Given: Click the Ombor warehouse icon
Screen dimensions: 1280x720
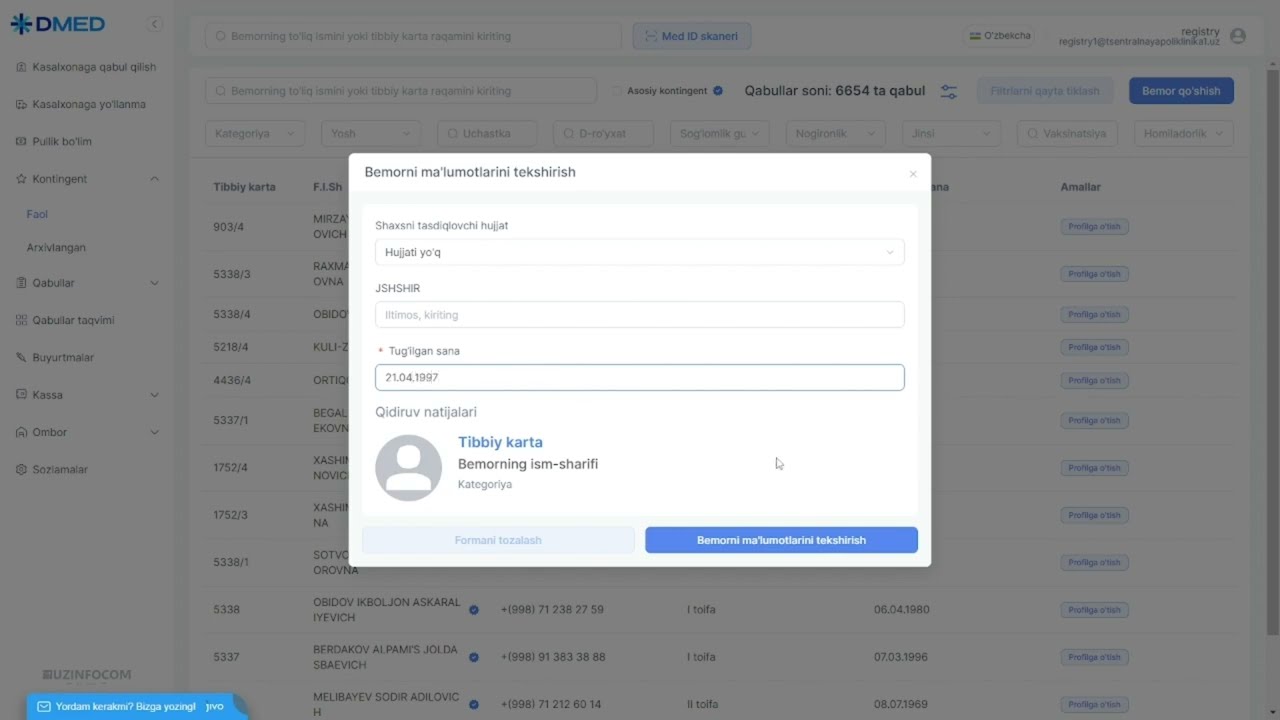Looking at the screenshot, I should pos(22,432).
